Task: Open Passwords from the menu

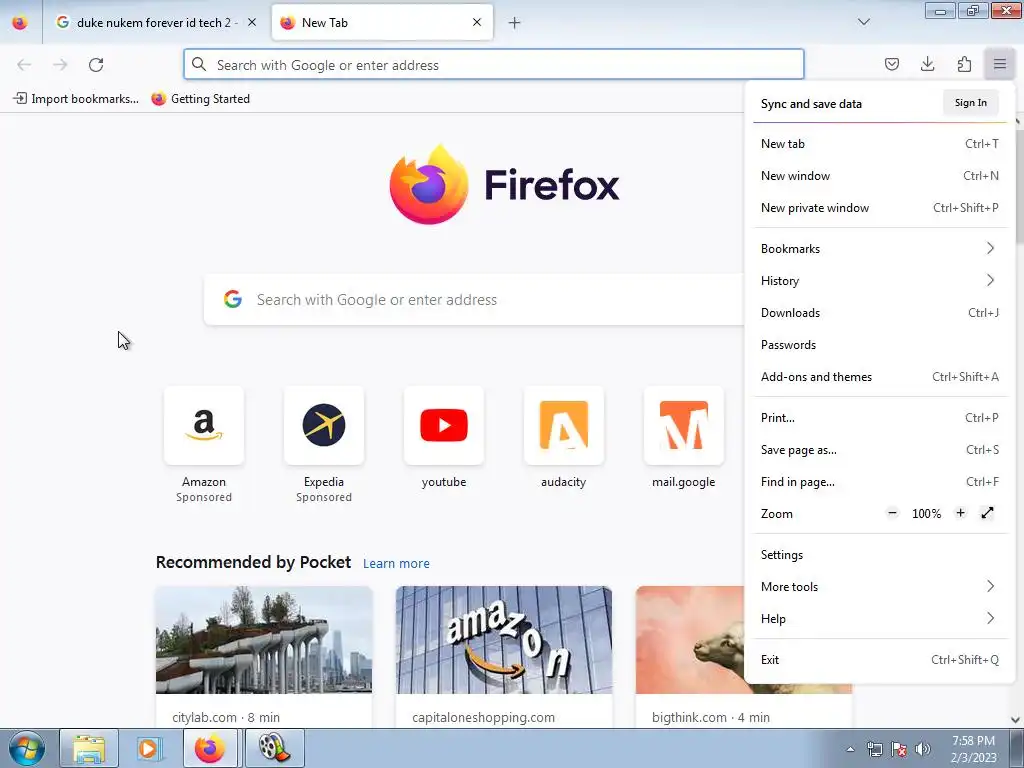Action: coord(880,344)
